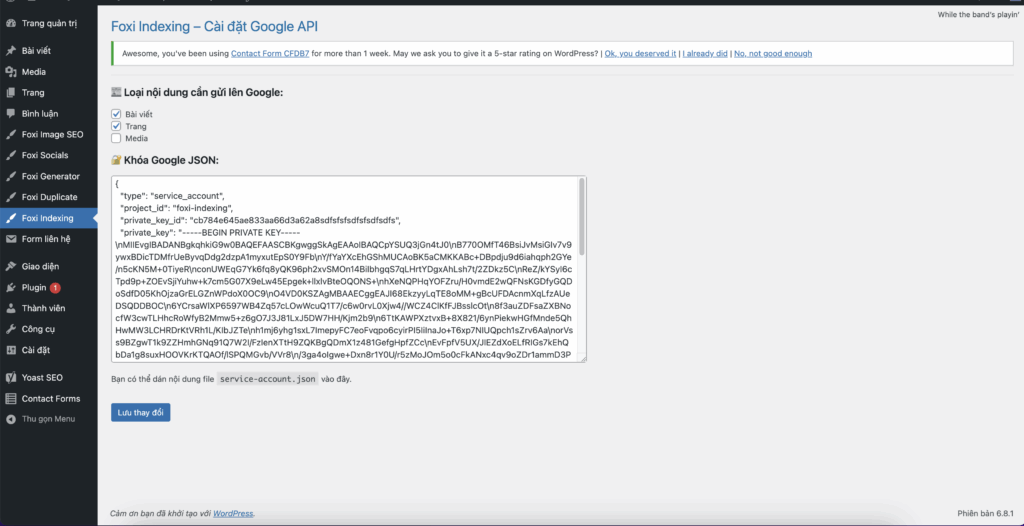Click the Thành viên user icon
The image size is (1024, 526).
click(10, 308)
